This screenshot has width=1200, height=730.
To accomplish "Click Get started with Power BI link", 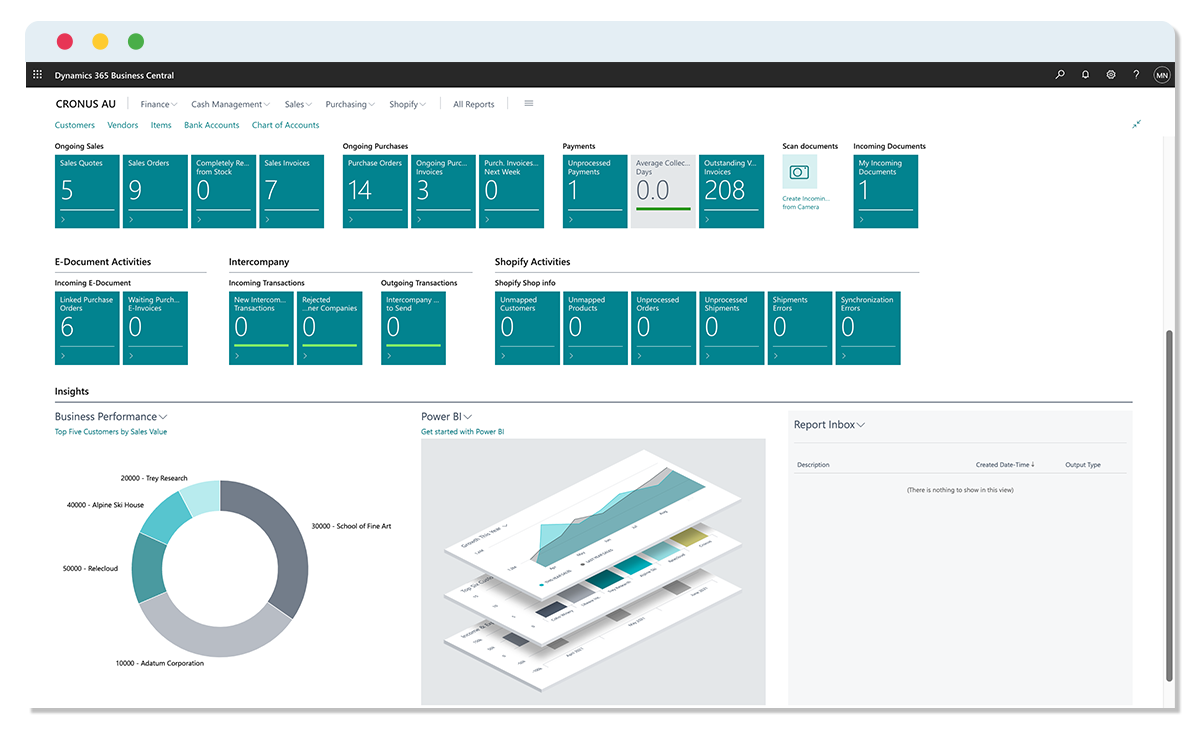I will [x=463, y=432].
